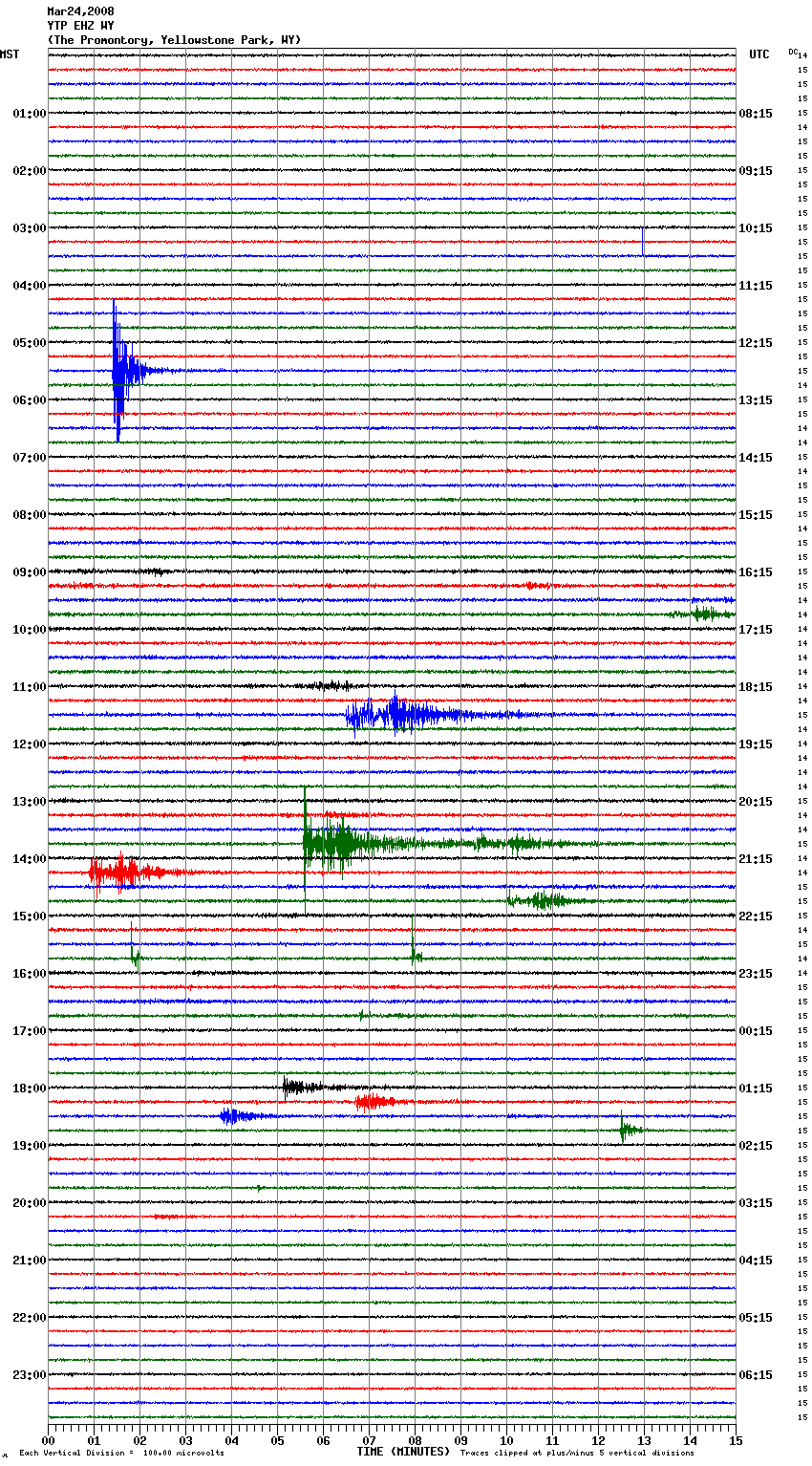Click the Promontory, Yellowstone Park location title
This screenshot has width=812, height=1466.
point(174,40)
